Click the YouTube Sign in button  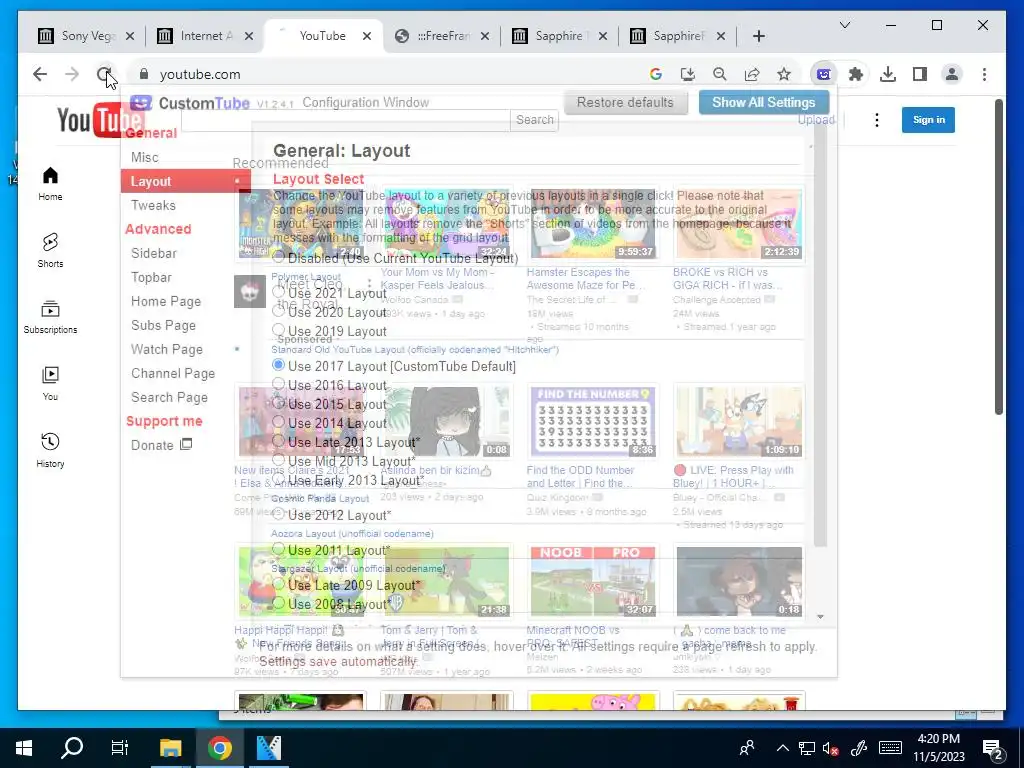[928, 120]
